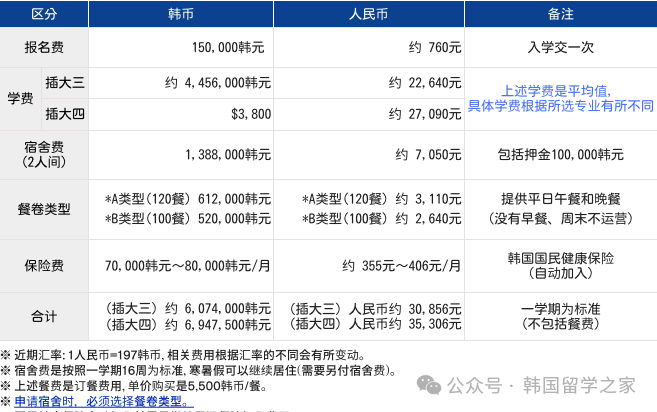657x412 pixels.
Task: Click the 入学交一次 note cell
Action: click(561, 47)
